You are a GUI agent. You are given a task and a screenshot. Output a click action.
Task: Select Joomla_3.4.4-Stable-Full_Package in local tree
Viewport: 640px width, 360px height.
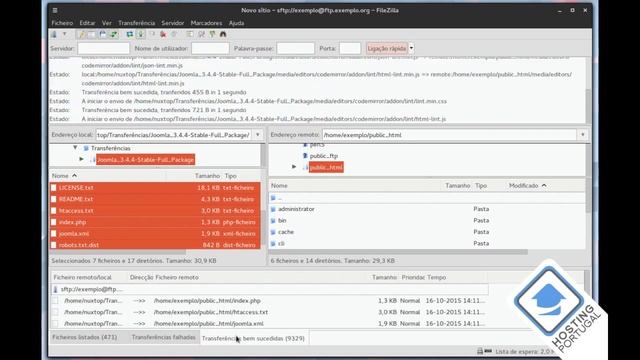(146, 160)
